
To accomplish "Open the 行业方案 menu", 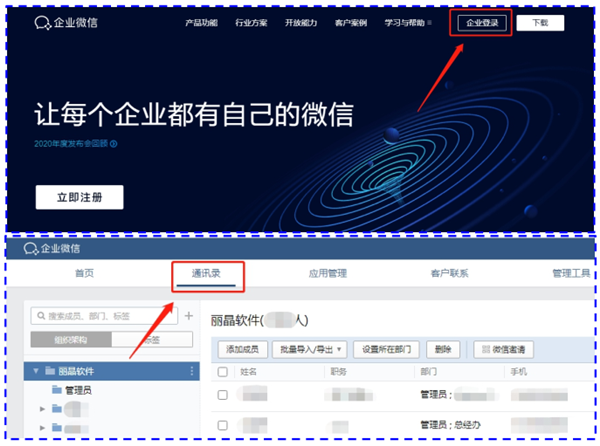I will [251, 23].
